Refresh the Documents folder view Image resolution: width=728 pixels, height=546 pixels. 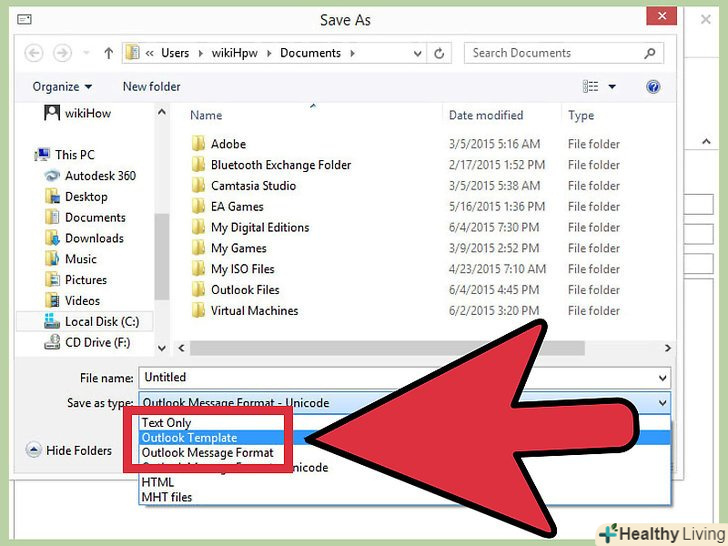pos(439,53)
